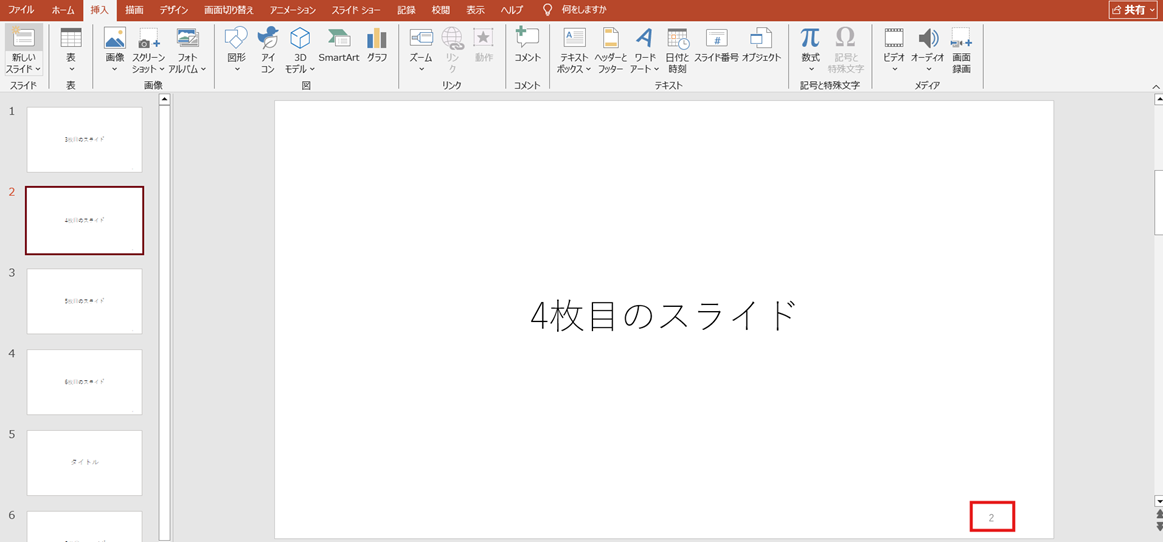Select slide thumbnail 4

85,382
